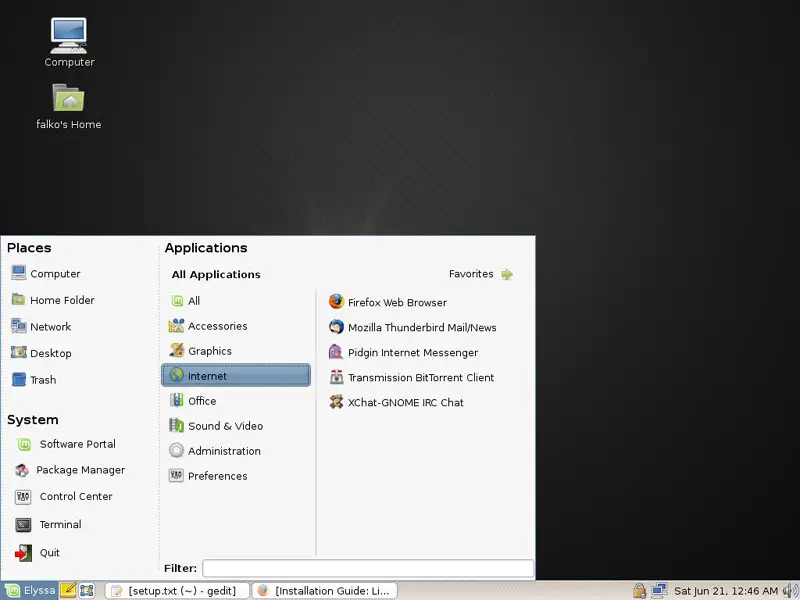
Task: Click the Home Folder icon in Places
Action: tap(19, 299)
